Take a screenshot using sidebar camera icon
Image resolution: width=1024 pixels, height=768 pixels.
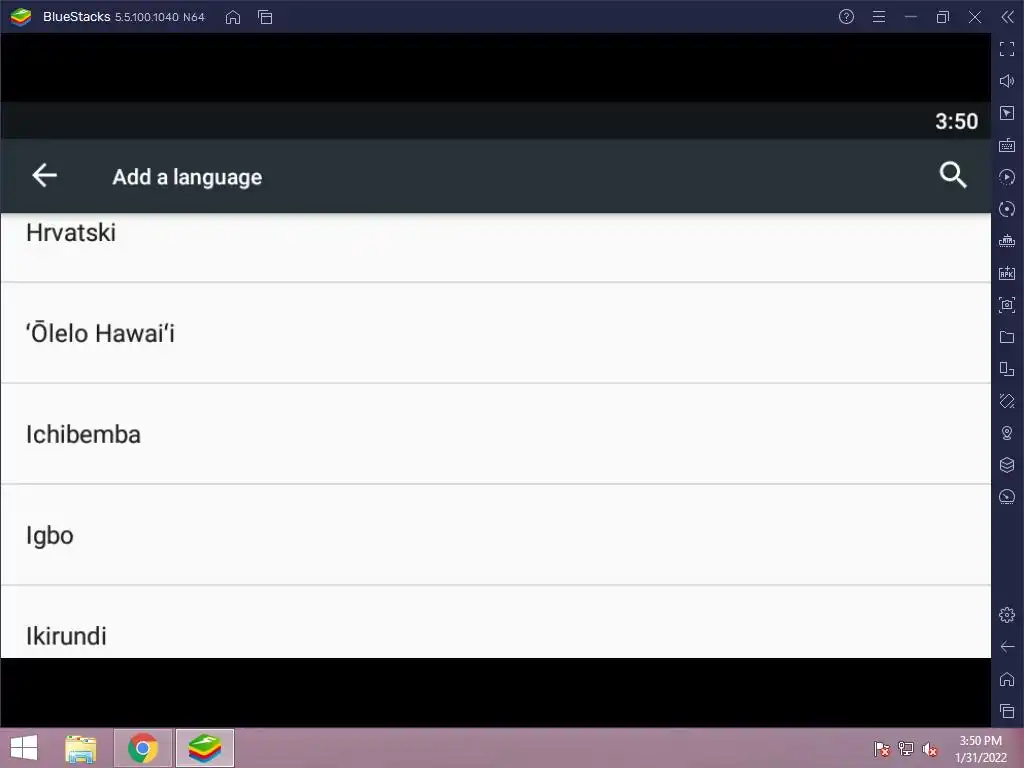pos(1007,305)
